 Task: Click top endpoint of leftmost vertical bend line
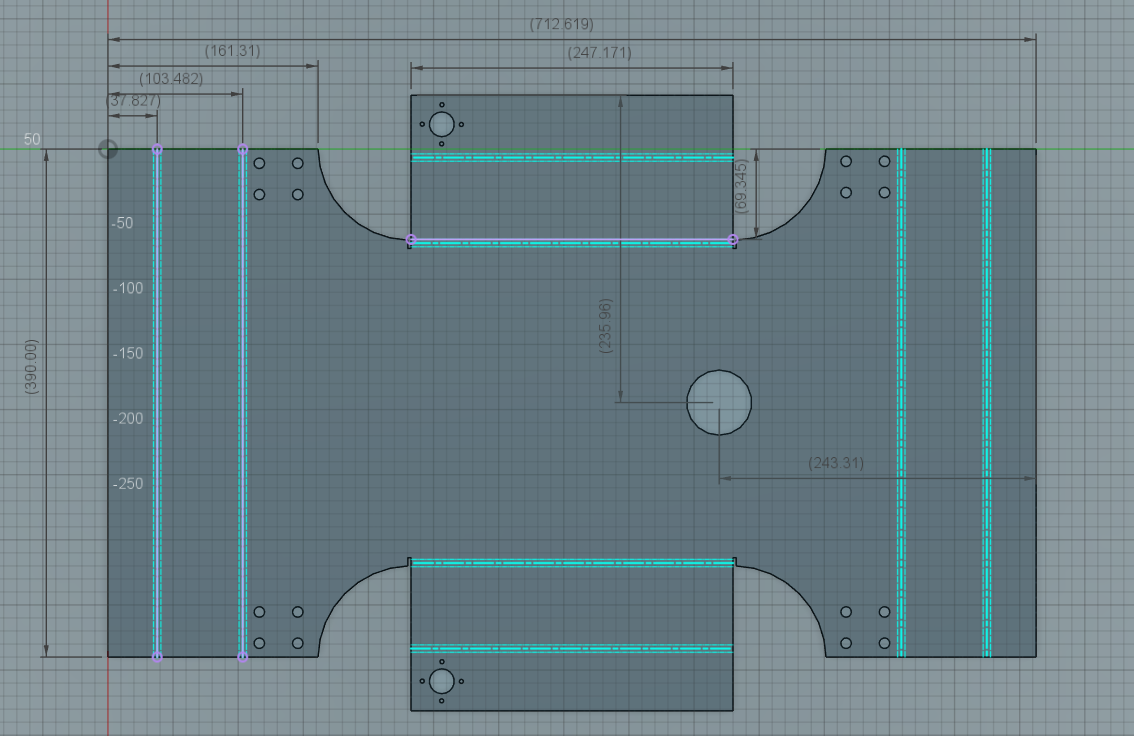[x=157, y=149]
